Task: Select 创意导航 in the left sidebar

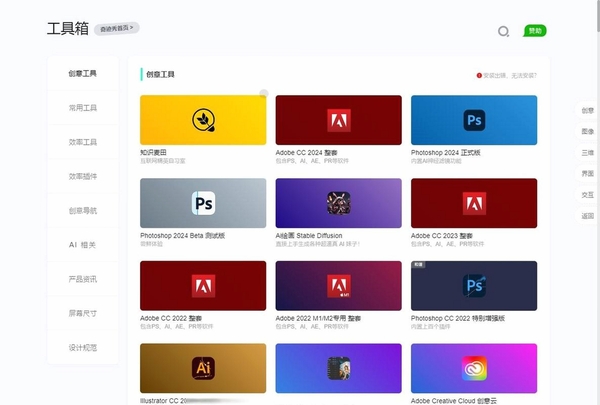Action: coord(83,211)
